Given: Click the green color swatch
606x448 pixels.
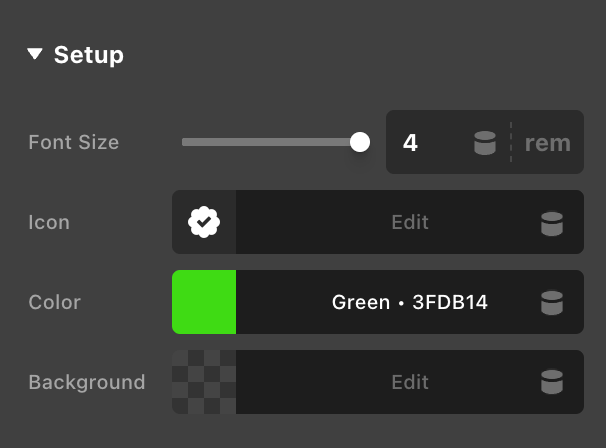Looking at the screenshot, I should [x=204, y=302].
